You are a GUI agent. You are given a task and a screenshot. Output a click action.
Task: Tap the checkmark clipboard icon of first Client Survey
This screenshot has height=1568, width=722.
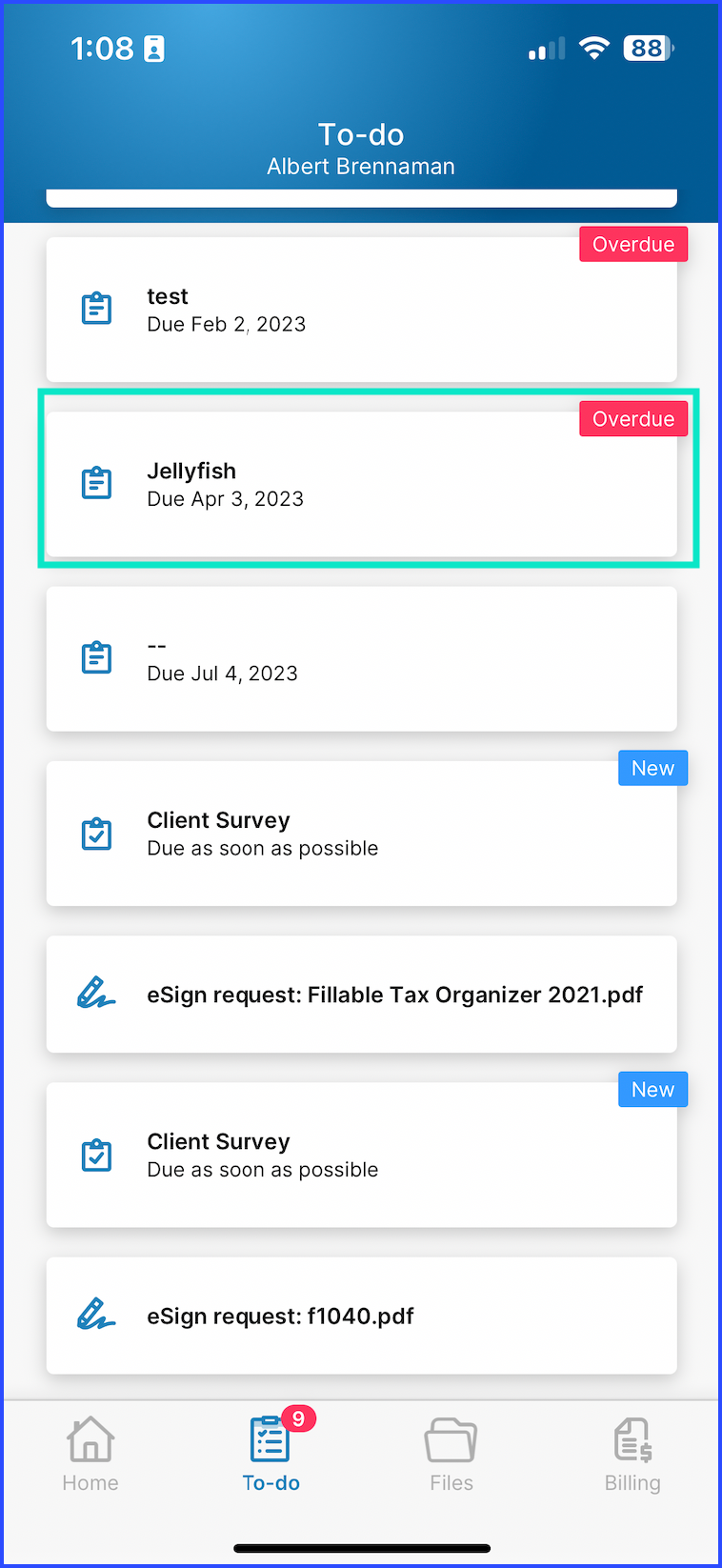[x=96, y=834]
